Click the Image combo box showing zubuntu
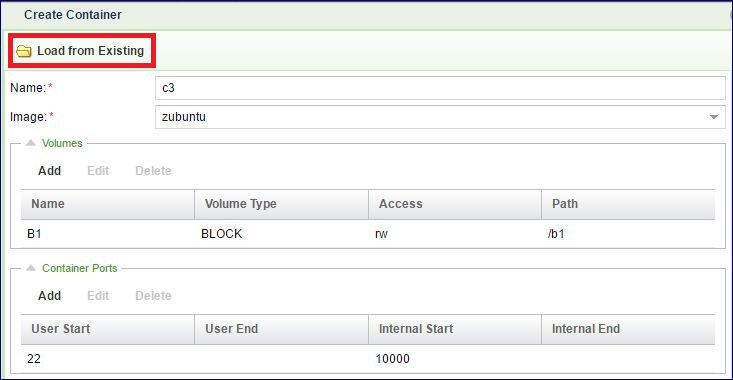This screenshot has width=733, height=380. [x=440, y=117]
